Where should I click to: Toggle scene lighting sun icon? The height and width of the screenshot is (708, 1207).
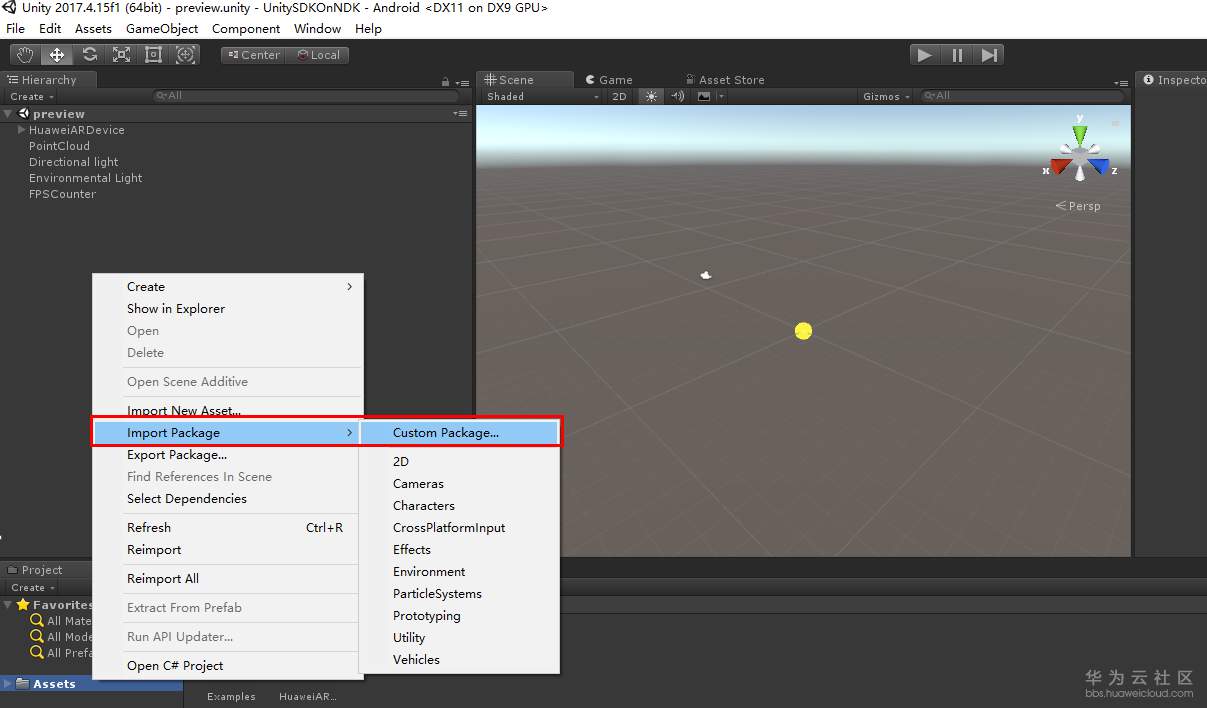coord(651,96)
